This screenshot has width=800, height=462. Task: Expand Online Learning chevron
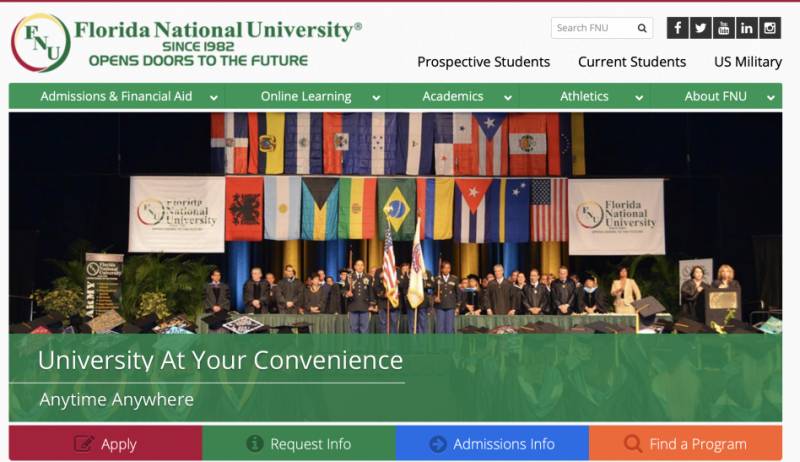tap(376, 97)
